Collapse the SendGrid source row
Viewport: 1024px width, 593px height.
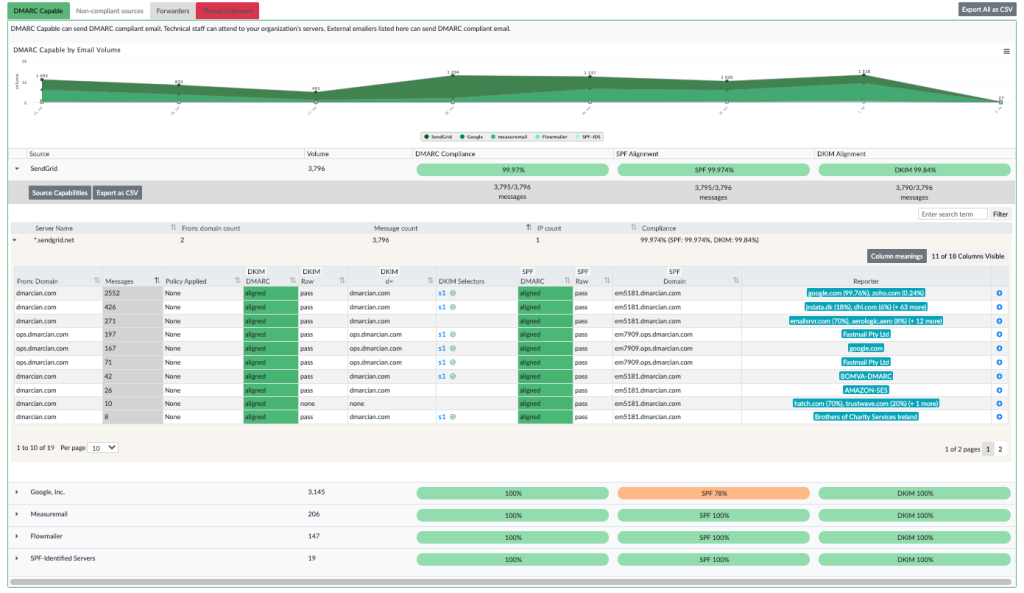[x=17, y=168]
